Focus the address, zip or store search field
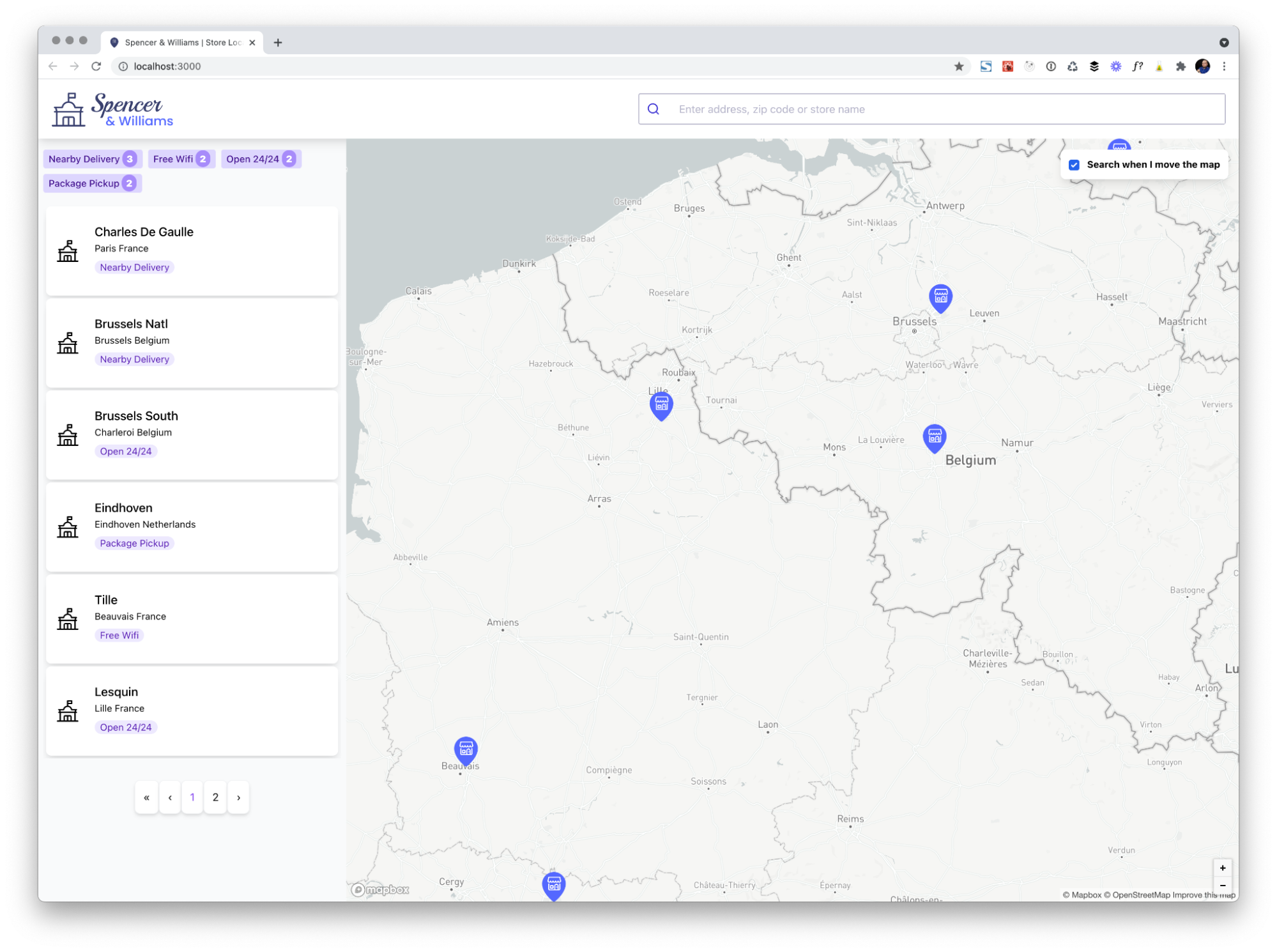1277x952 pixels. coord(931,109)
